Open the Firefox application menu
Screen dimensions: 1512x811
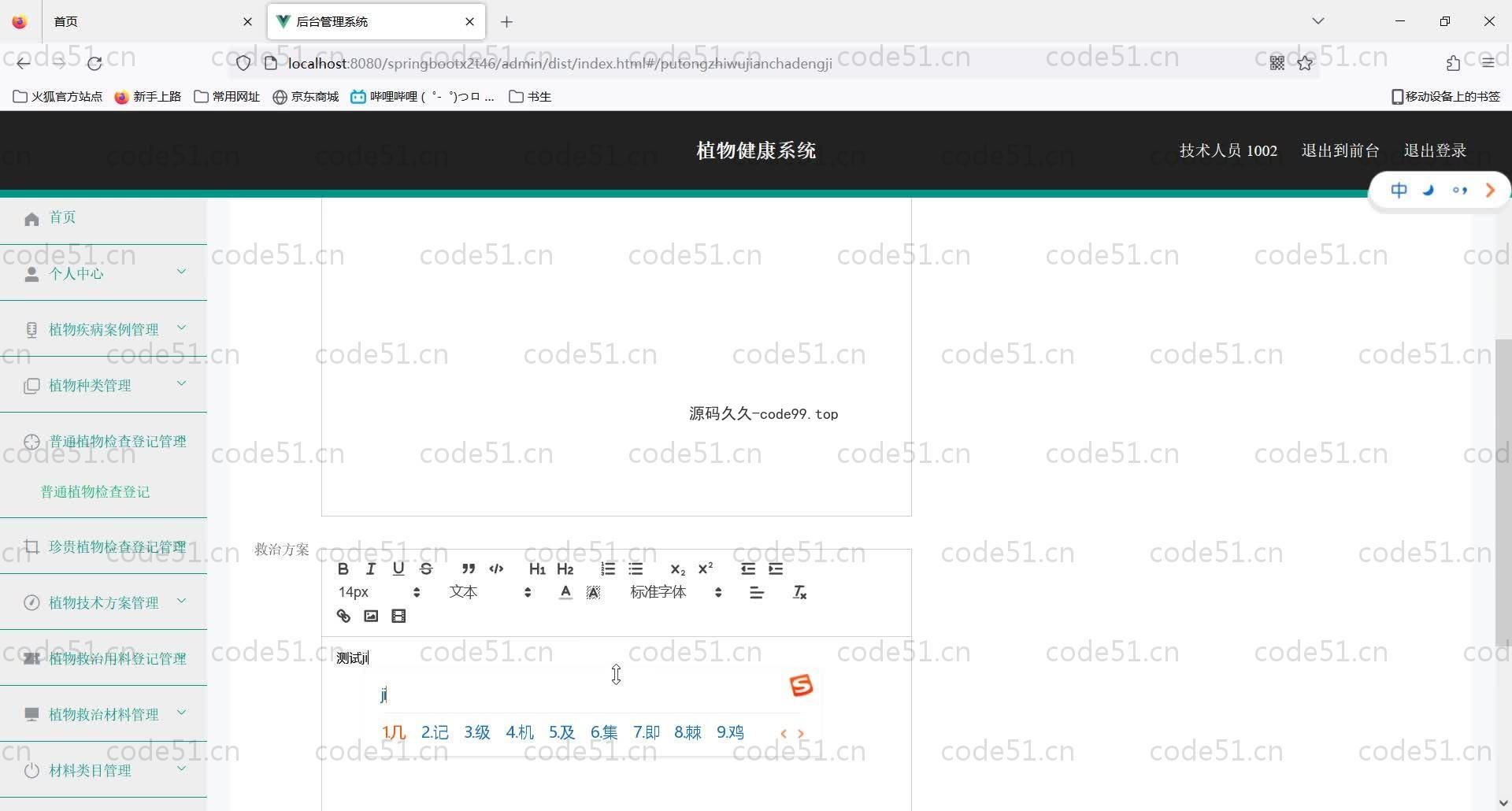pos(1488,63)
